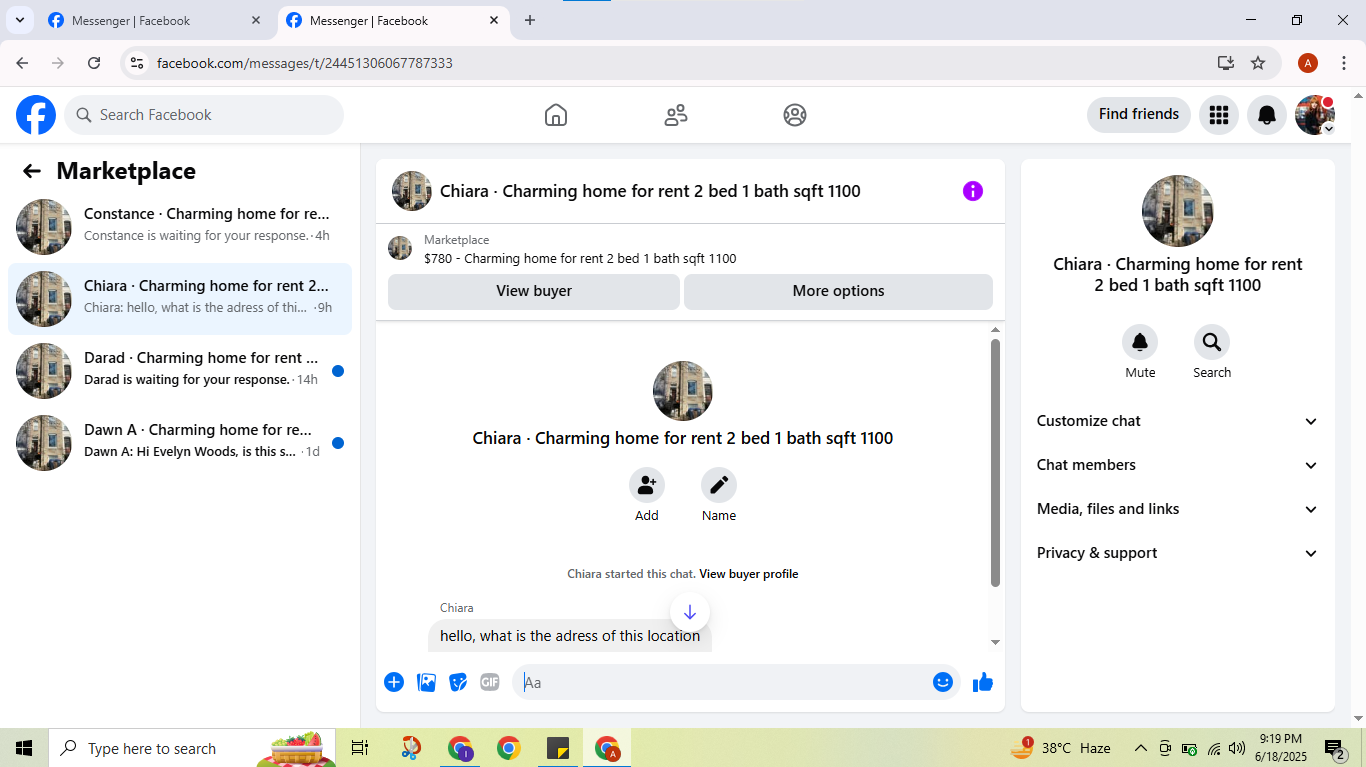Image resolution: width=1366 pixels, height=767 pixels.
Task: Click the chat messages scrollbar
Action: [x=995, y=463]
